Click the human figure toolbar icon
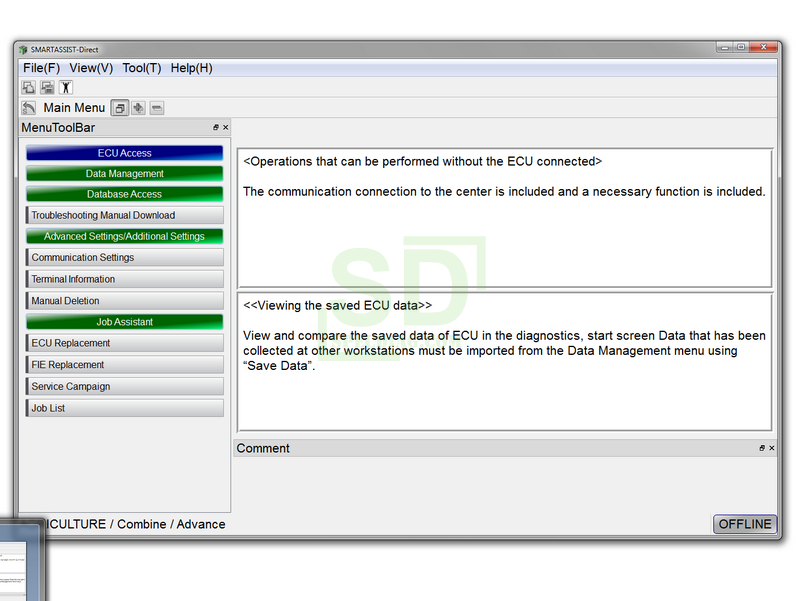This screenshot has width=800, height=601. (x=65, y=88)
